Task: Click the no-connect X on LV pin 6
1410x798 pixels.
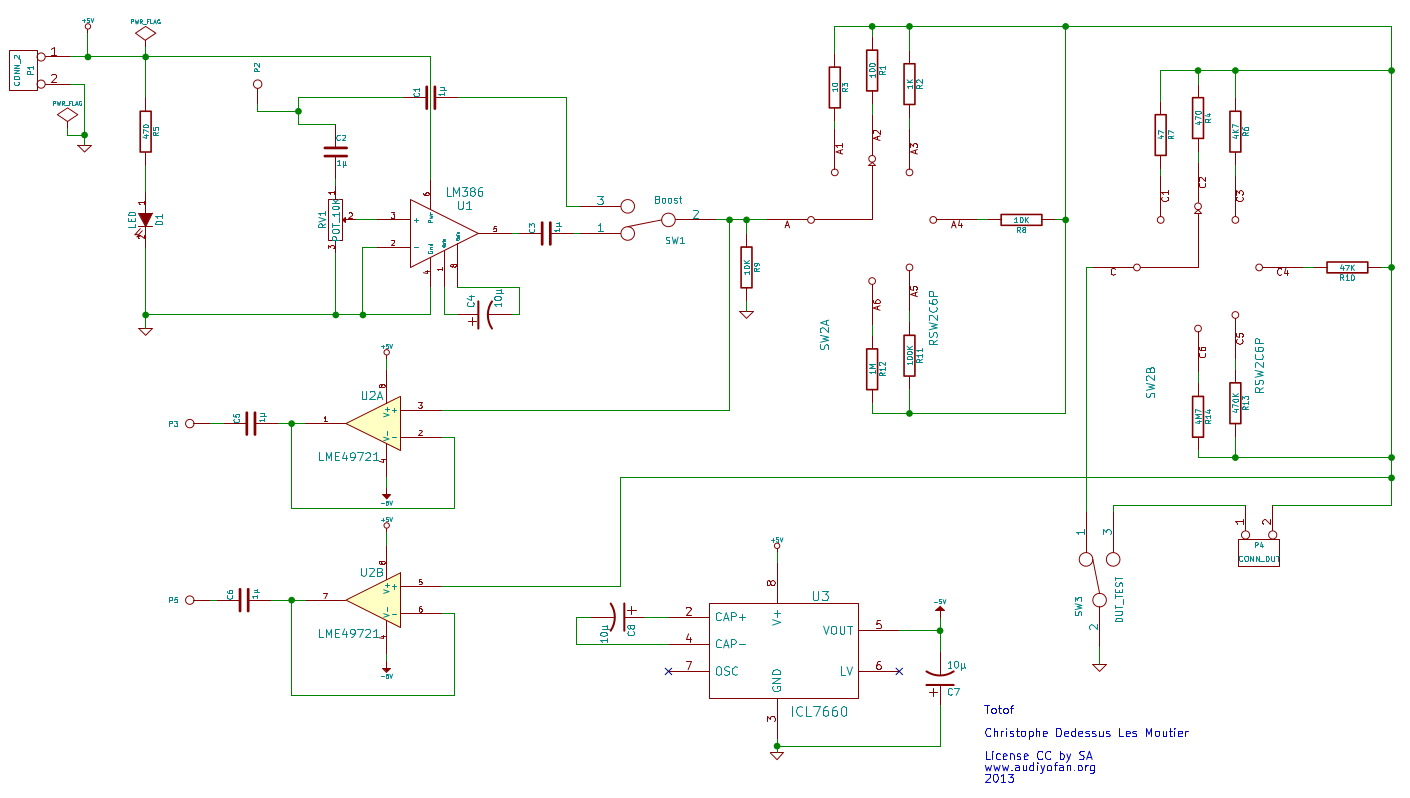Action: click(x=898, y=671)
